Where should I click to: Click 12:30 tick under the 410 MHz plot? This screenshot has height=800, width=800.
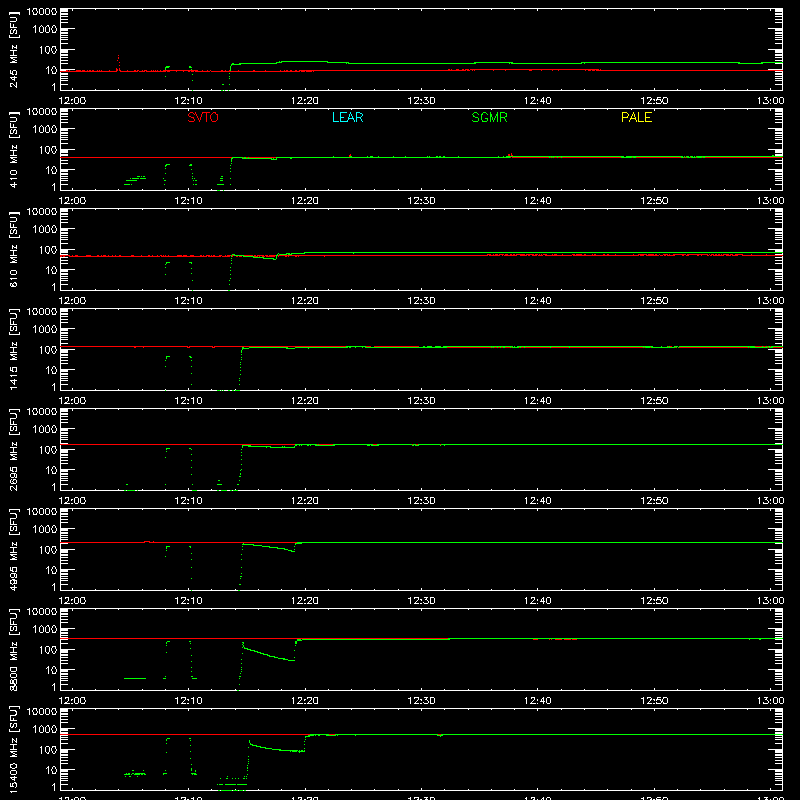pos(421,201)
